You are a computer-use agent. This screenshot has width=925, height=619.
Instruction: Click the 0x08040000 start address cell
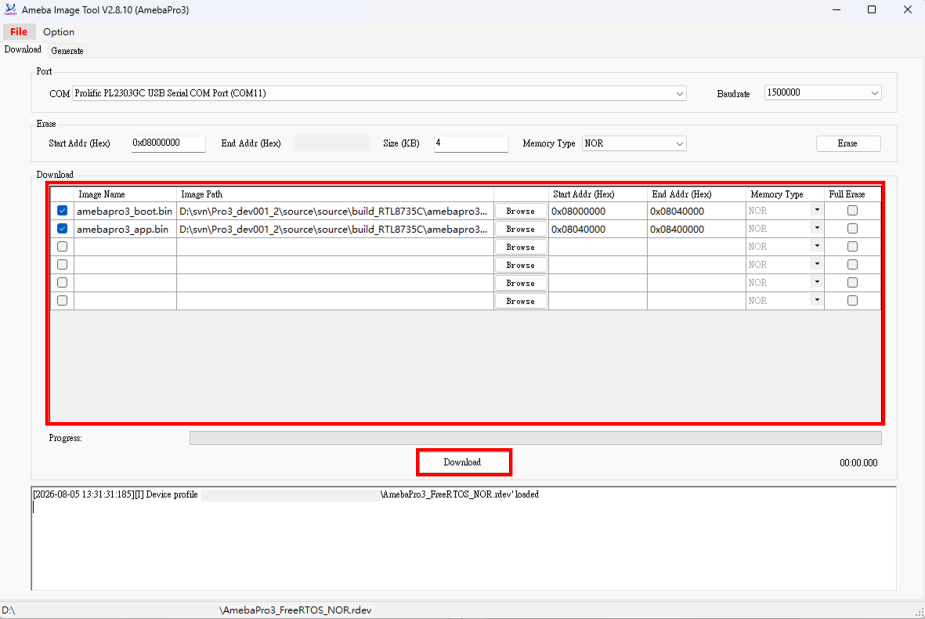[x=598, y=229]
